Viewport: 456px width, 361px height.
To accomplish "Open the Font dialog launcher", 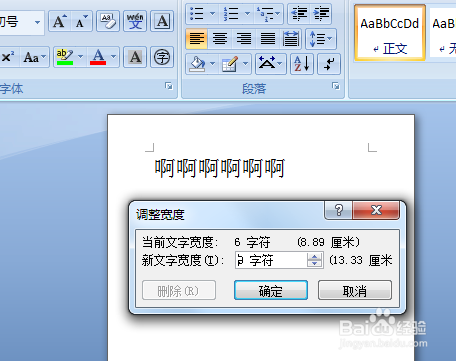I will 169,86.
